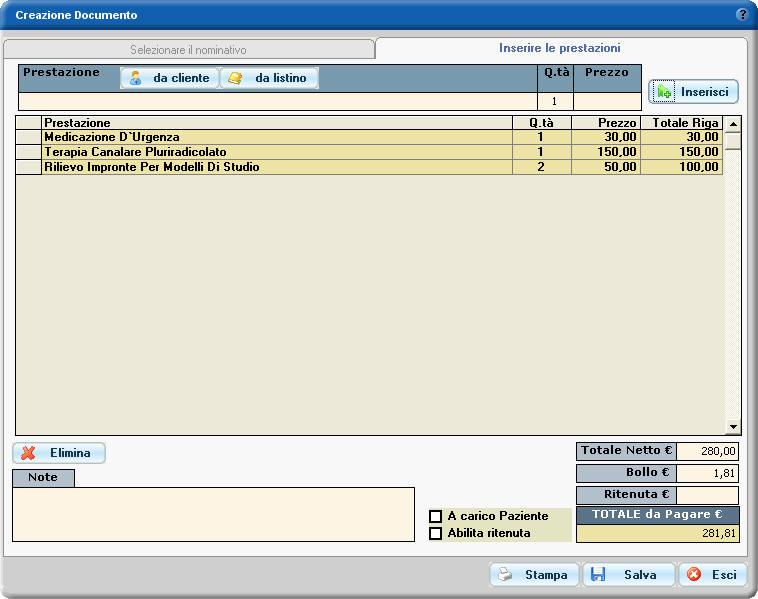Click the Elimina button
Screen dimensions: 758x599
point(59,453)
